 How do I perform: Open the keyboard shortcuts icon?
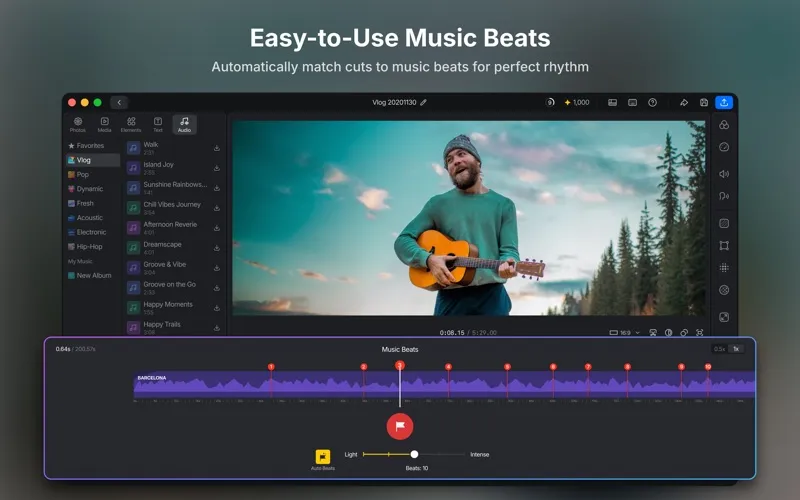click(x=632, y=103)
